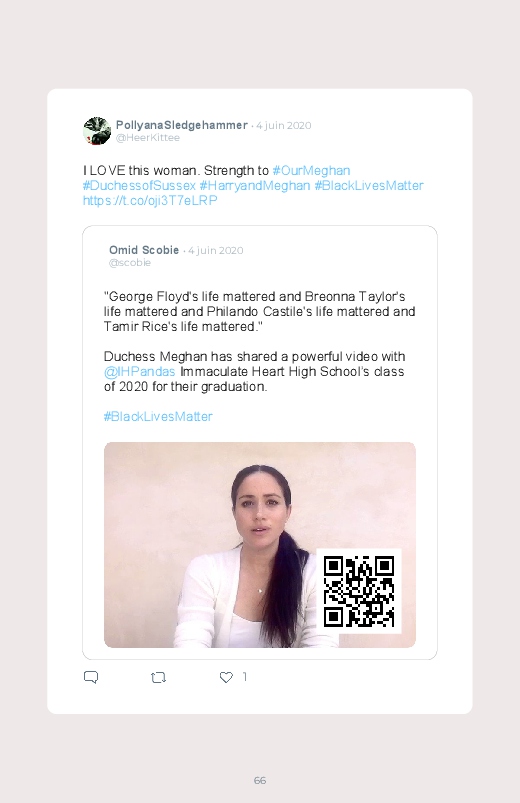Click the QR code on video
This screenshot has width=520, height=803.
point(359,591)
